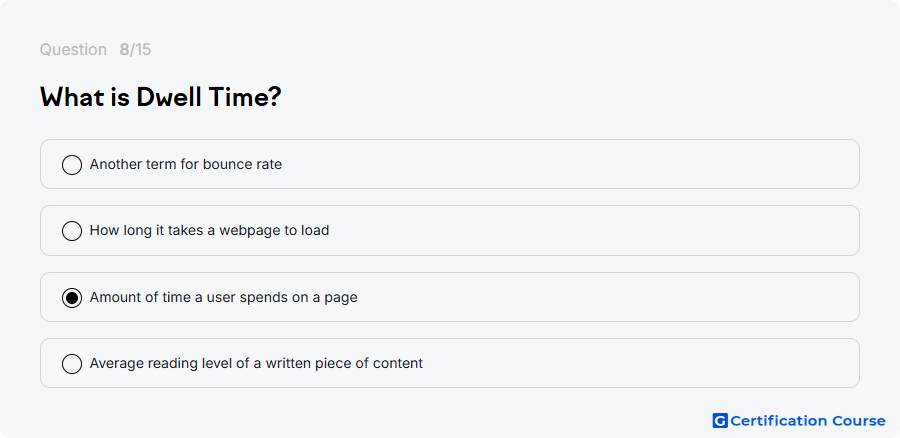The image size is (900, 438).
Task: Click the 8/15 question progress counter
Action: point(135,50)
